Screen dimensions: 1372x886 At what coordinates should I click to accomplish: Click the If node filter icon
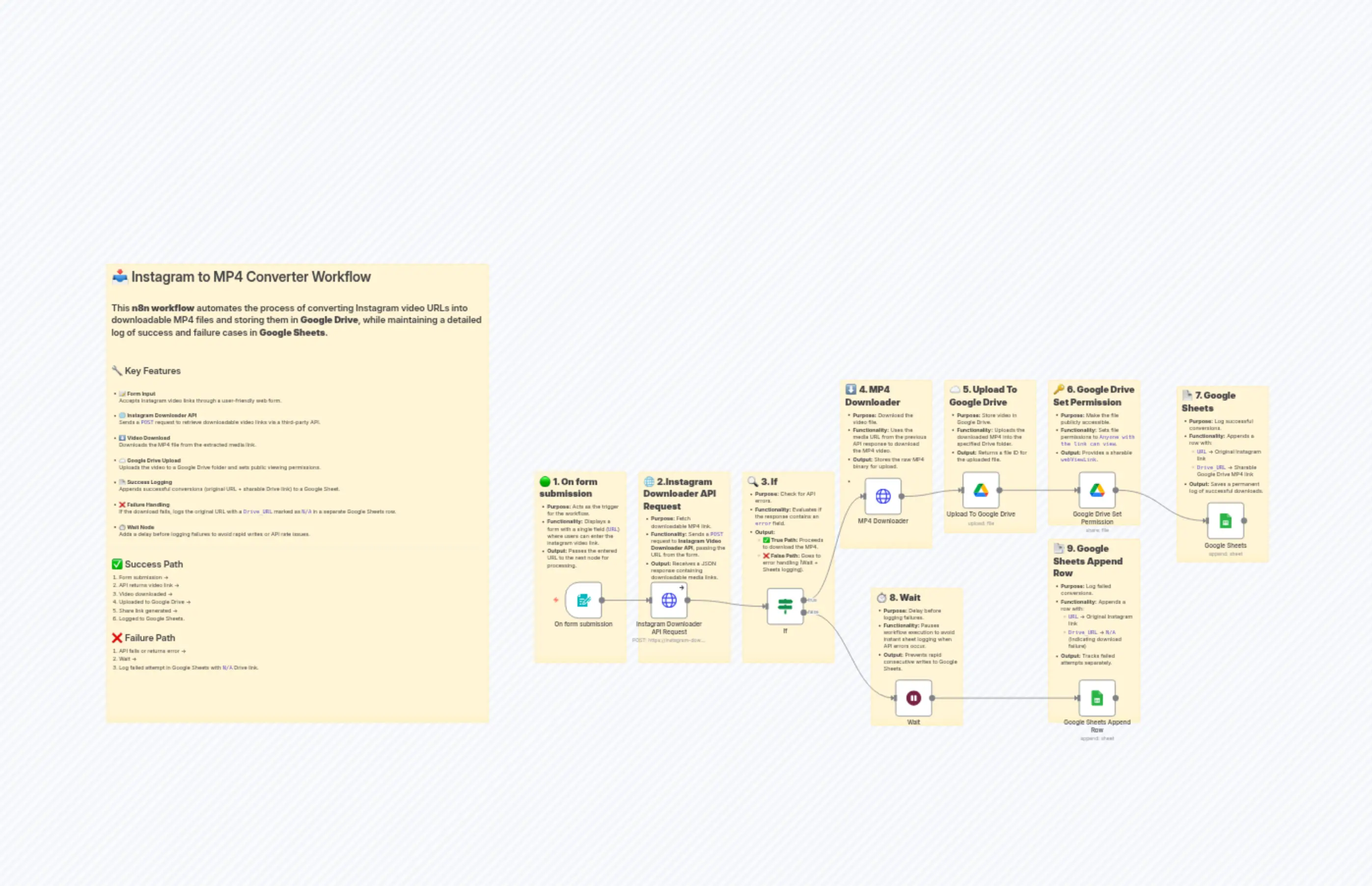pos(785,605)
